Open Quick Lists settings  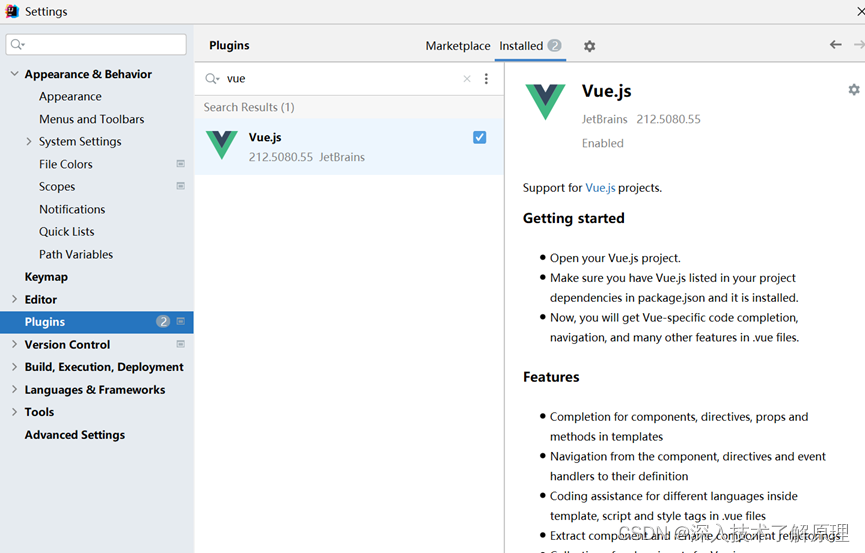pyautogui.click(x=66, y=232)
